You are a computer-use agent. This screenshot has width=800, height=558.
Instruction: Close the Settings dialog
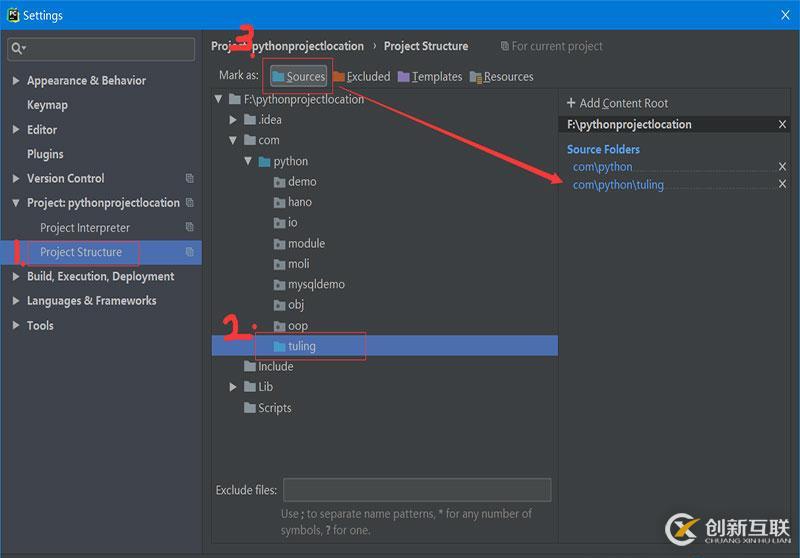coord(785,15)
